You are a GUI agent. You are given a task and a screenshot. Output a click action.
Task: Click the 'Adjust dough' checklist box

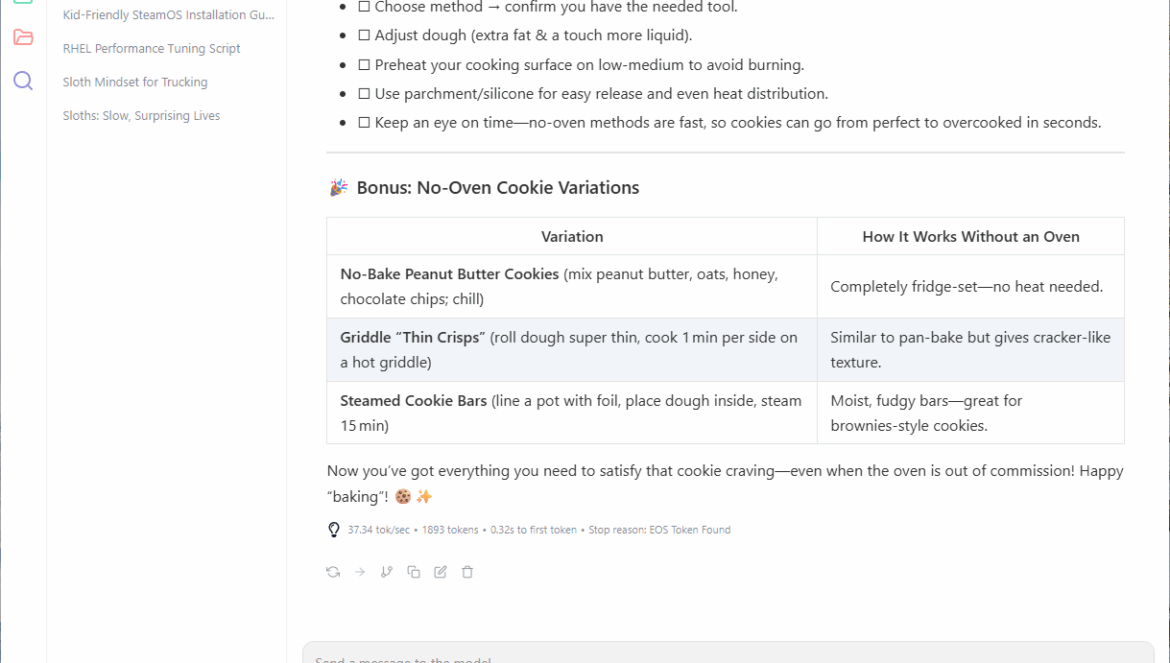[x=364, y=36]
